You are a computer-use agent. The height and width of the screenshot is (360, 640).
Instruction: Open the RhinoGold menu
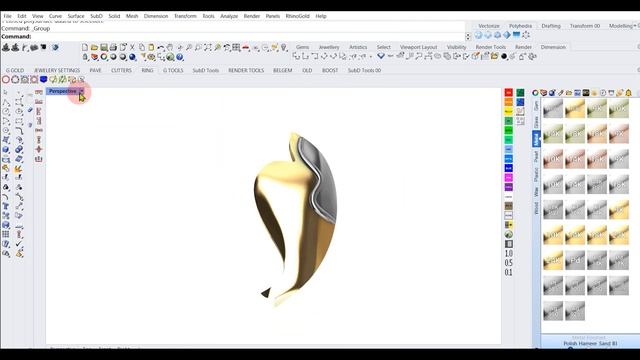298,16
